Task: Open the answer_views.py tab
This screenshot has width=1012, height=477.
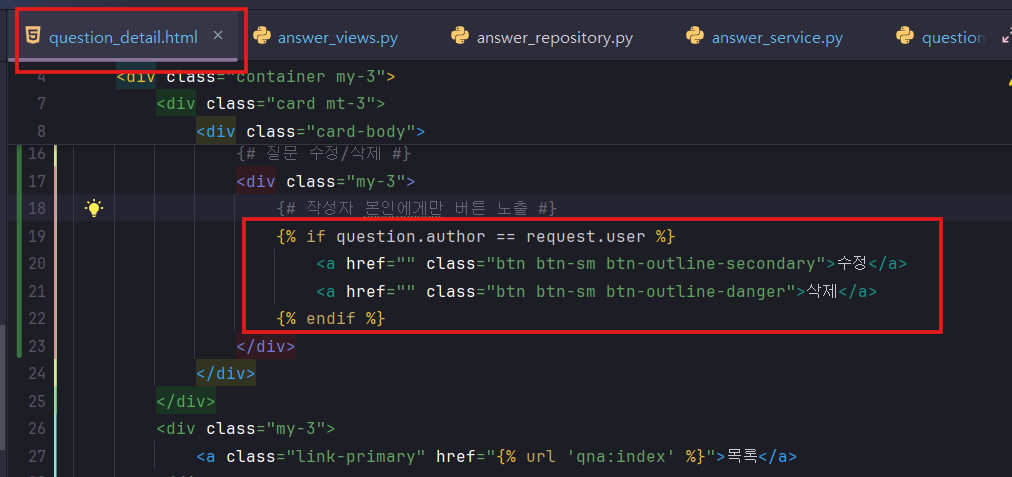Action: pyautogui.click(x=338, y=38)
